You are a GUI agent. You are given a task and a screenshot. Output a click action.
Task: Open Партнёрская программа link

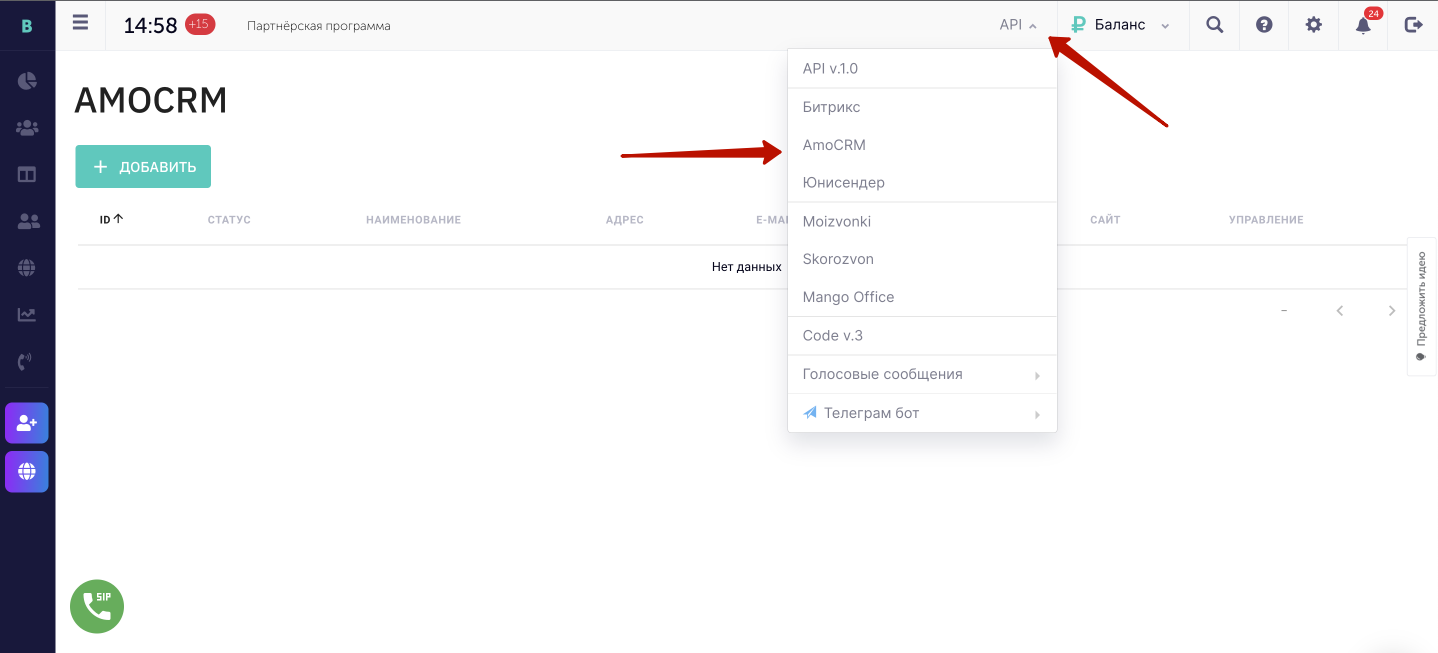point(319,26)
